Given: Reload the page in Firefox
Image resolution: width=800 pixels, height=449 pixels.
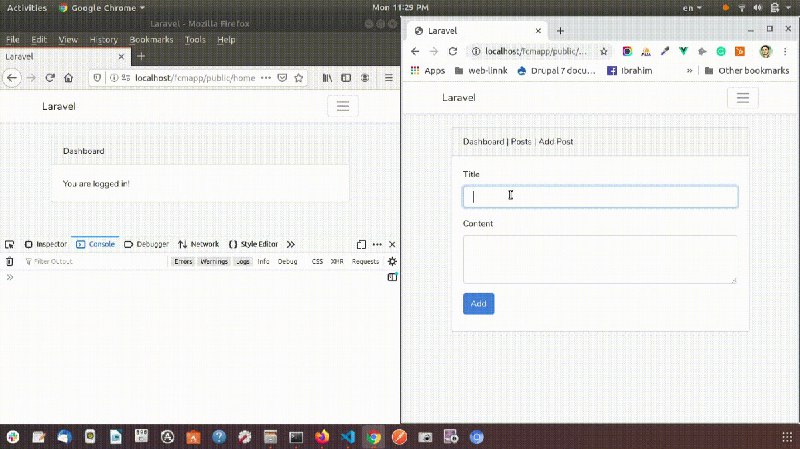Looking at the screenshot, I should [x=49, y=78].
